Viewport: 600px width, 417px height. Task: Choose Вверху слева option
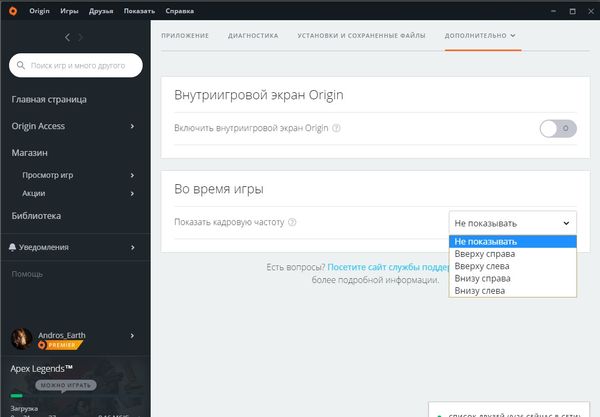coord(513,266)
